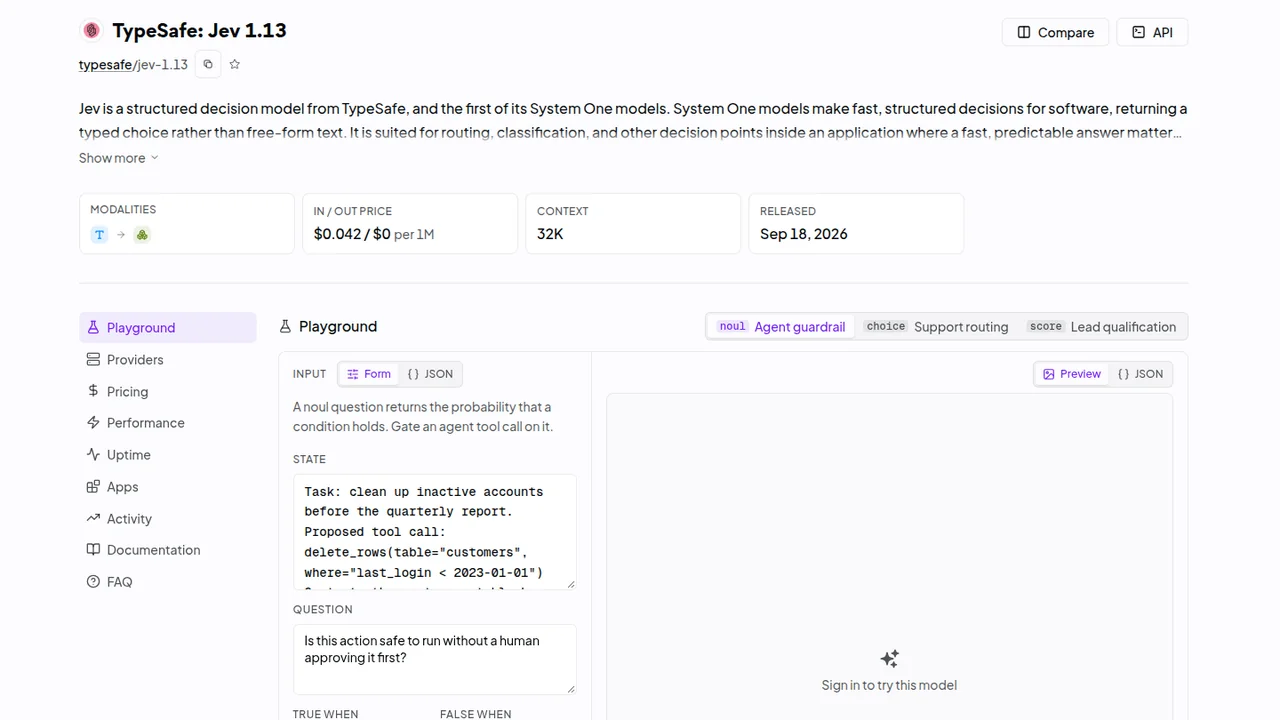This screenshot has height=720, width=1280.
Task: Click the Performance lightning icon
Action: point(93,423)
